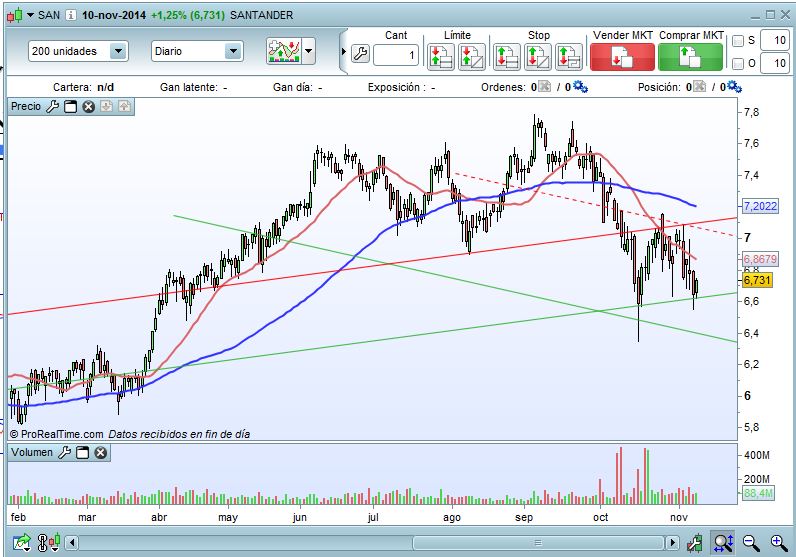Click the Exposición label

point(397,87)
